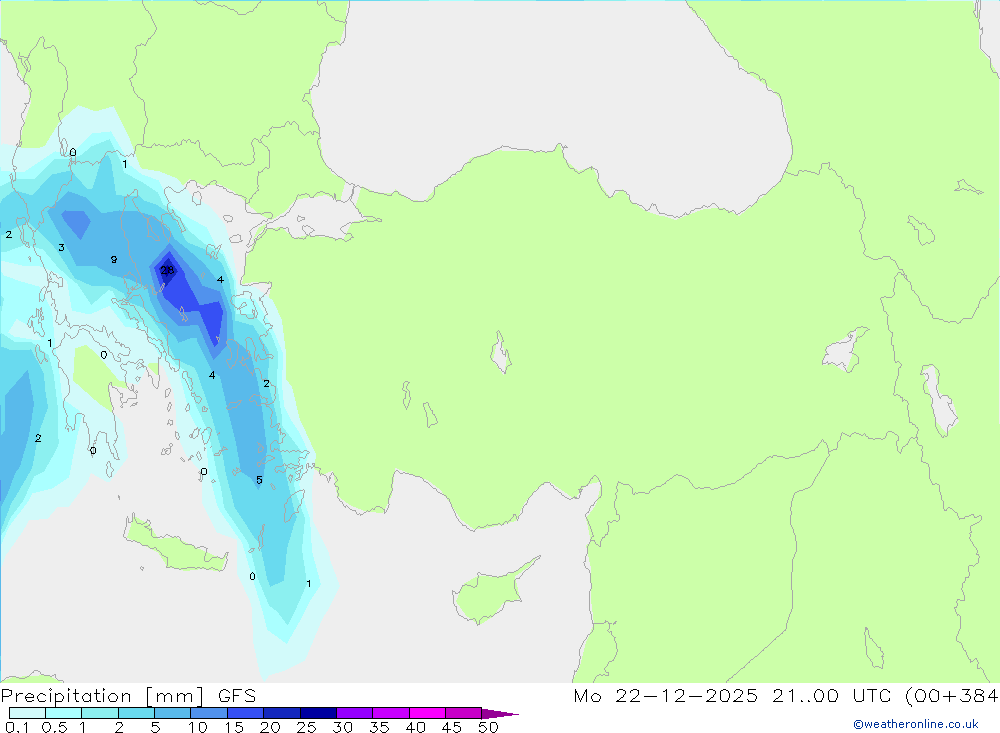Click the legend arrow tip above 50 mm

[x=500, y=714]
